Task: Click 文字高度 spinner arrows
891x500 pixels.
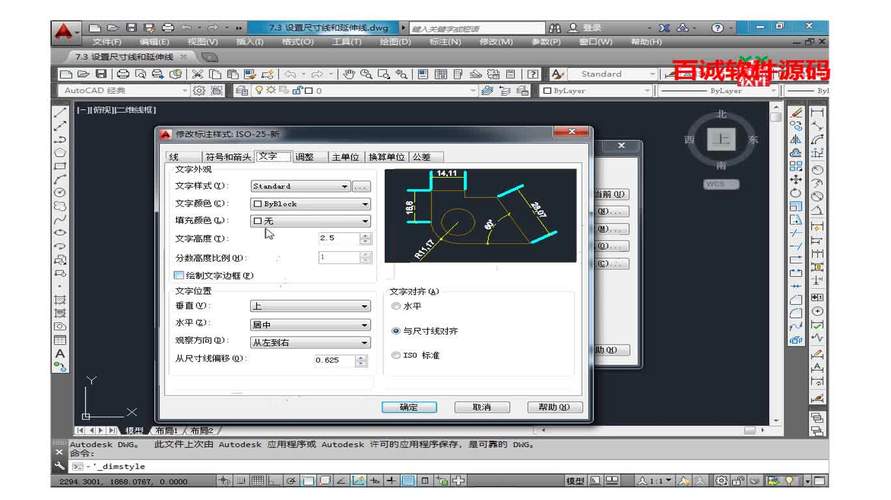Action: click(366, 239)
